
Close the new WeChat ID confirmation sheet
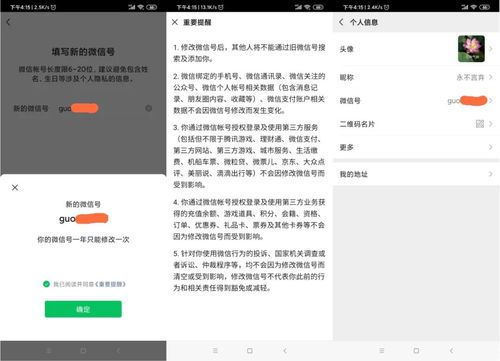pos(15,188)
